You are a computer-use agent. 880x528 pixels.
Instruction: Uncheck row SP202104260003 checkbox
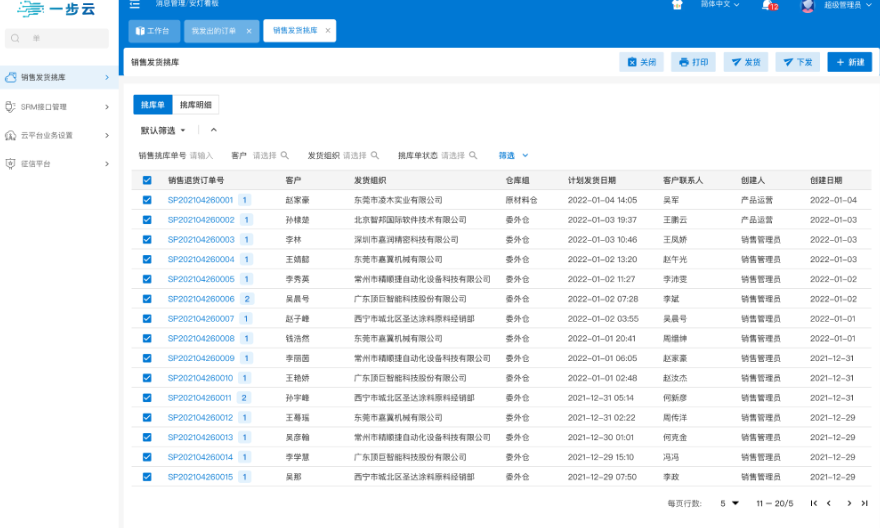point(147,240)
